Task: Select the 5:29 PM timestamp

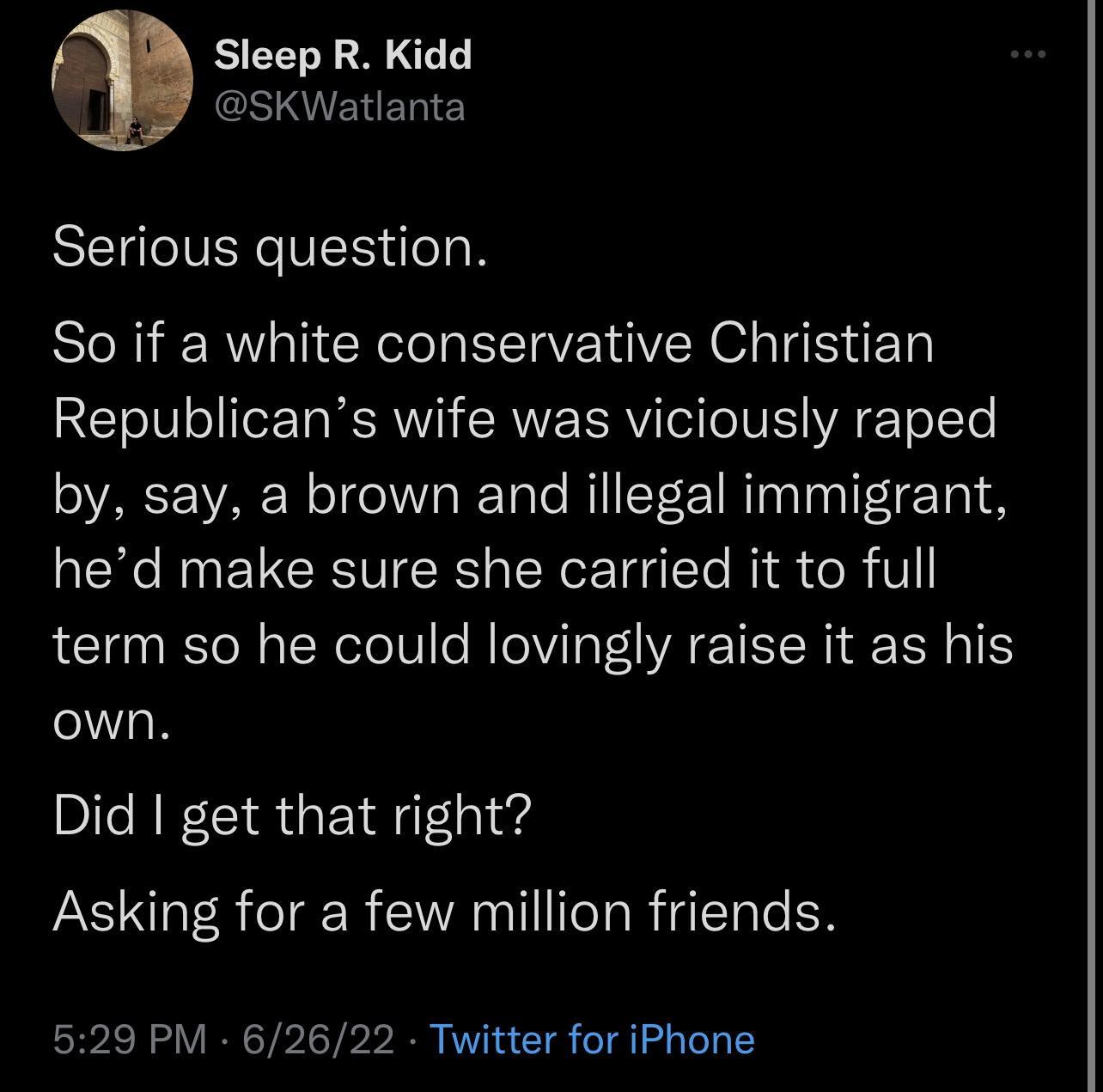Action: point(129,1040)
